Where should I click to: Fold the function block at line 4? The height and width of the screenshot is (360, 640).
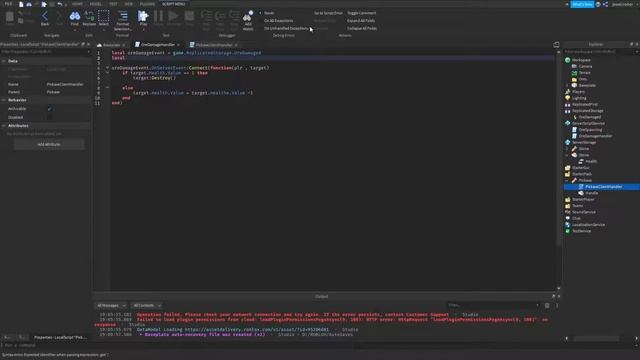pyautogui.click(x=107, y=68)
